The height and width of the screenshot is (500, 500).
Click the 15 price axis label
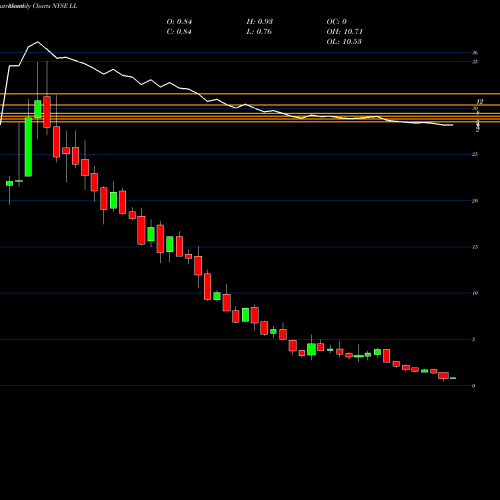pyautogui.click(x=475, y=247)
